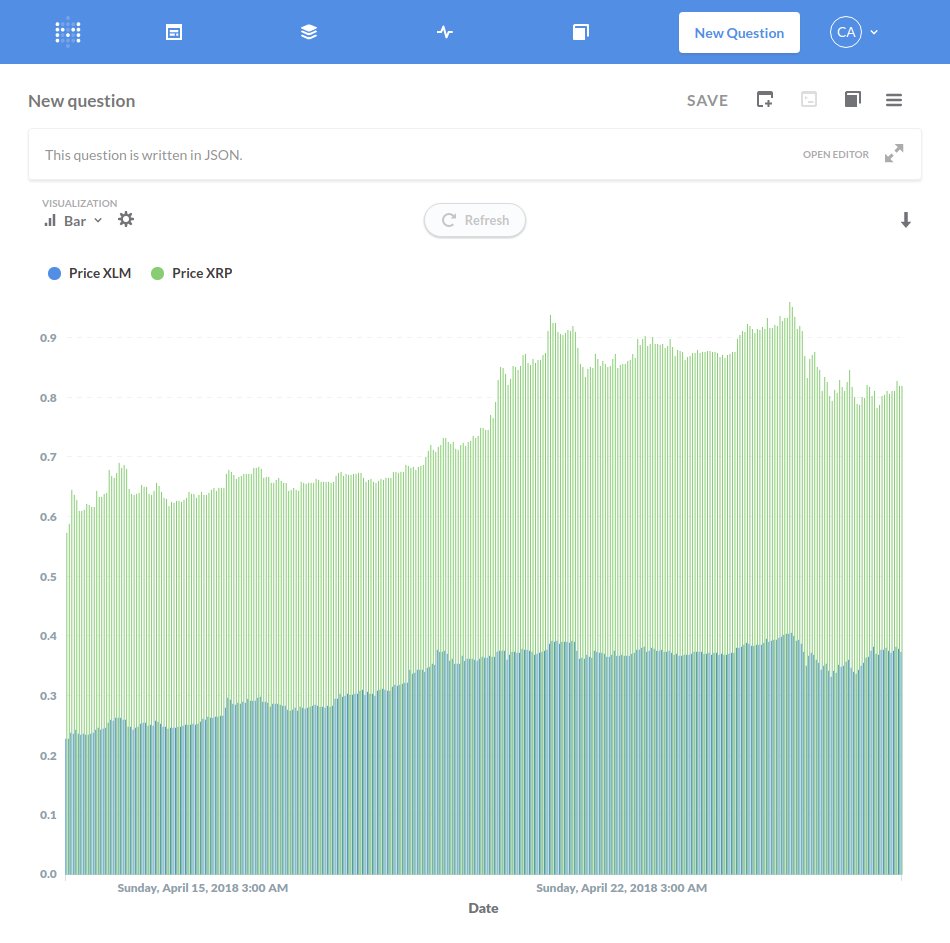
Task: Open the CA user avatar menu
Action: [x=845, y=32]
